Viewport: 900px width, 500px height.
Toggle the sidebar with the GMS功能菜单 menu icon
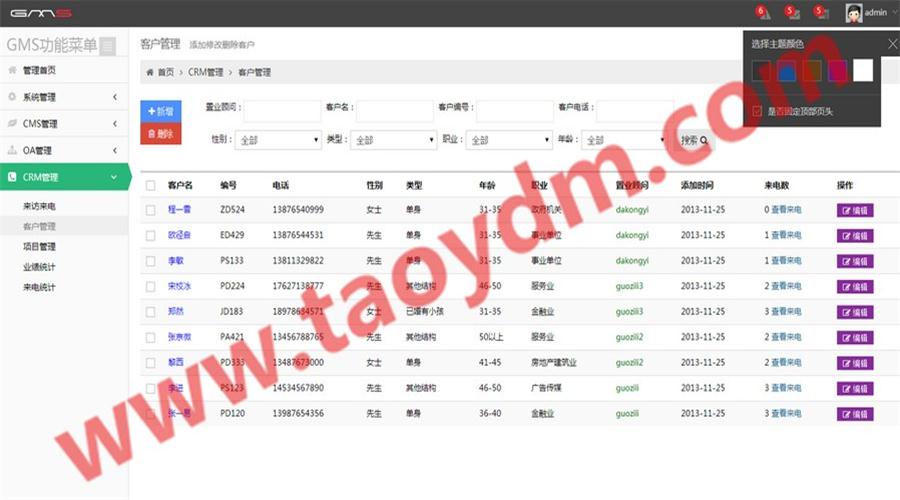tap(107, 46)
